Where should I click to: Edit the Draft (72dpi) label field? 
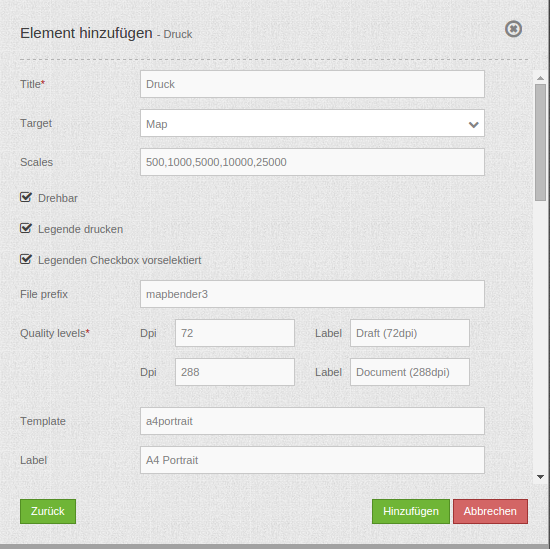[x=410, y=333]
